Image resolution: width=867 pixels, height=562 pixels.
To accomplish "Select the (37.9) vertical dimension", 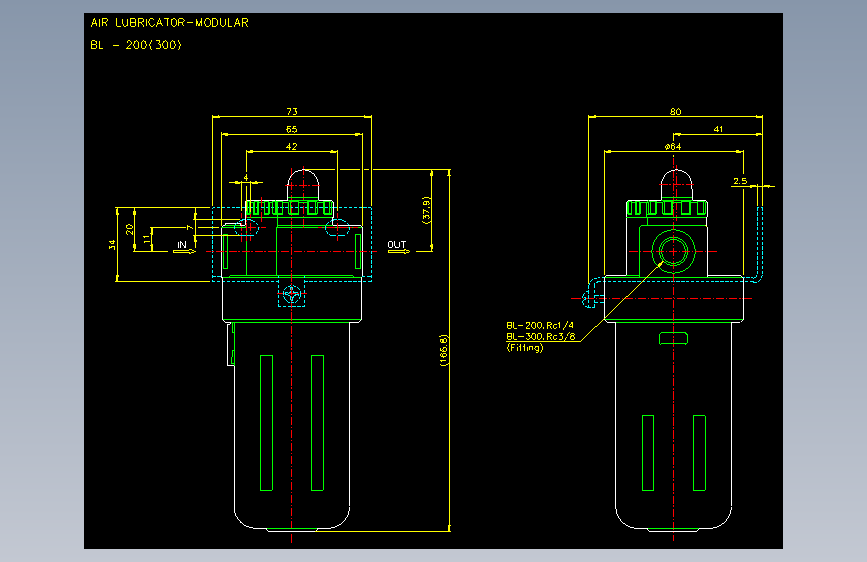I will point(426,210).
